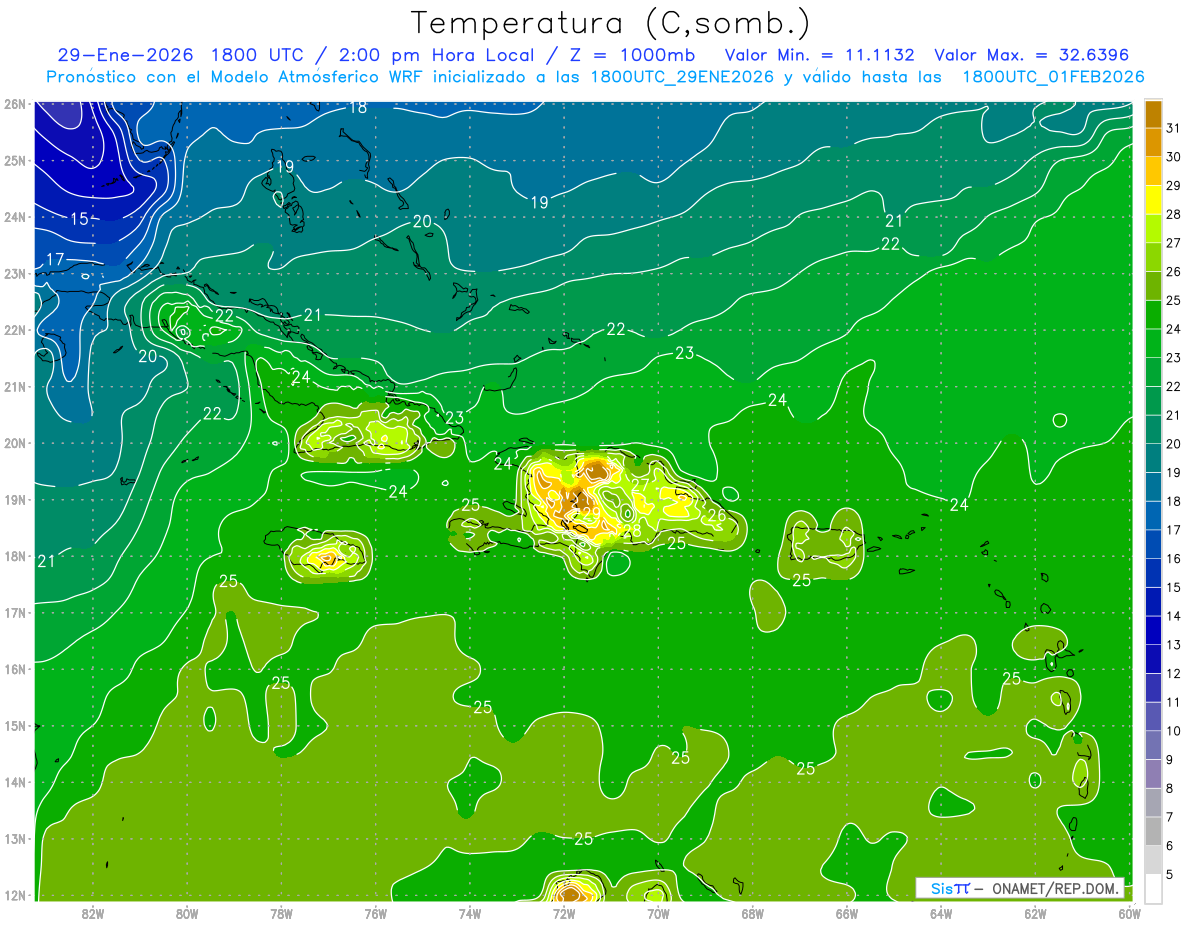Screen dimensions: 1200x927
Task: Click the "72W" longitude axis label
Action: [564, 913]
